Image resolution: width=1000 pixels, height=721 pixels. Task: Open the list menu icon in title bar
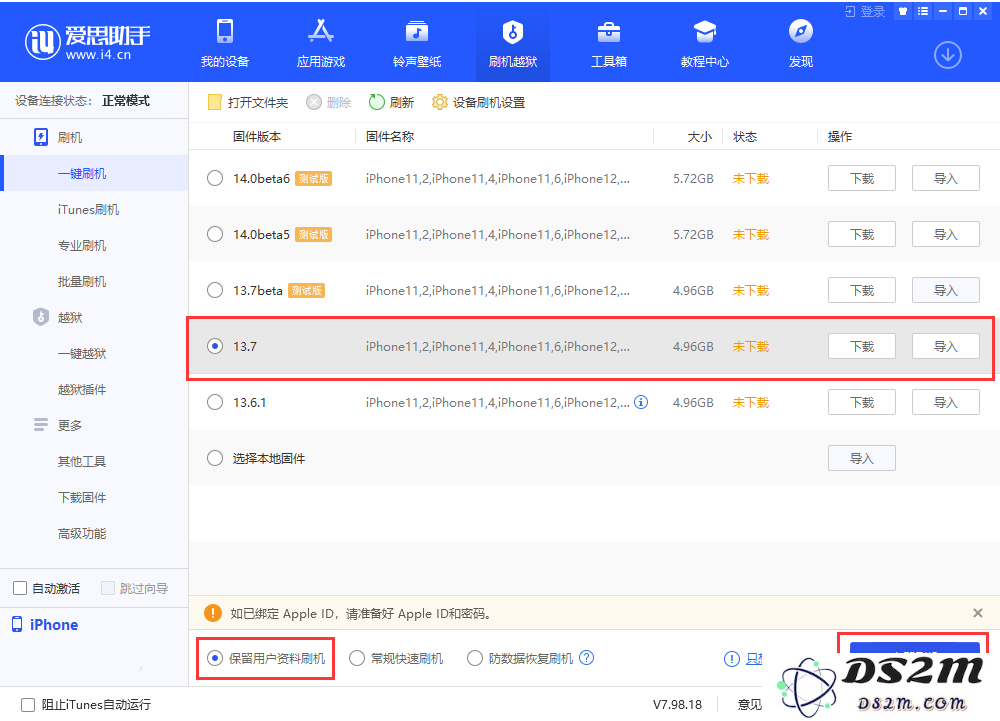coord(923,11)
